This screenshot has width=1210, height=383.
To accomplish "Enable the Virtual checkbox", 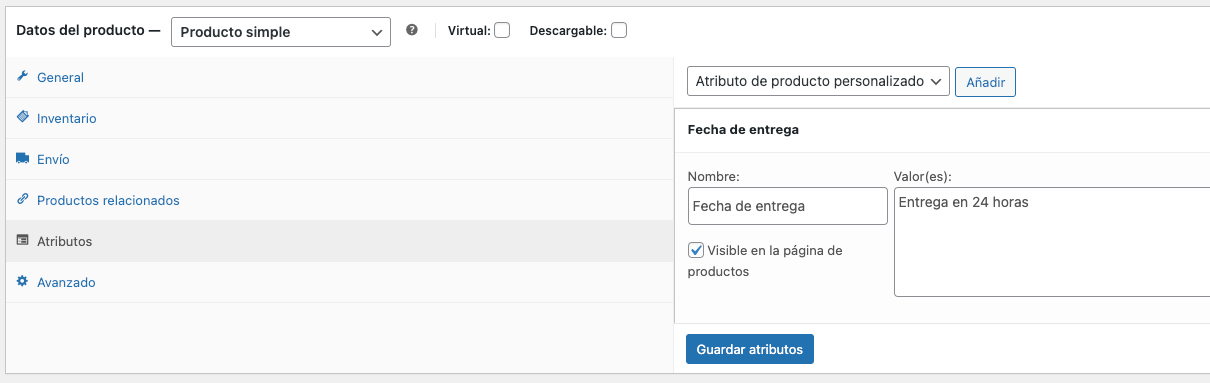I will 502,30.
